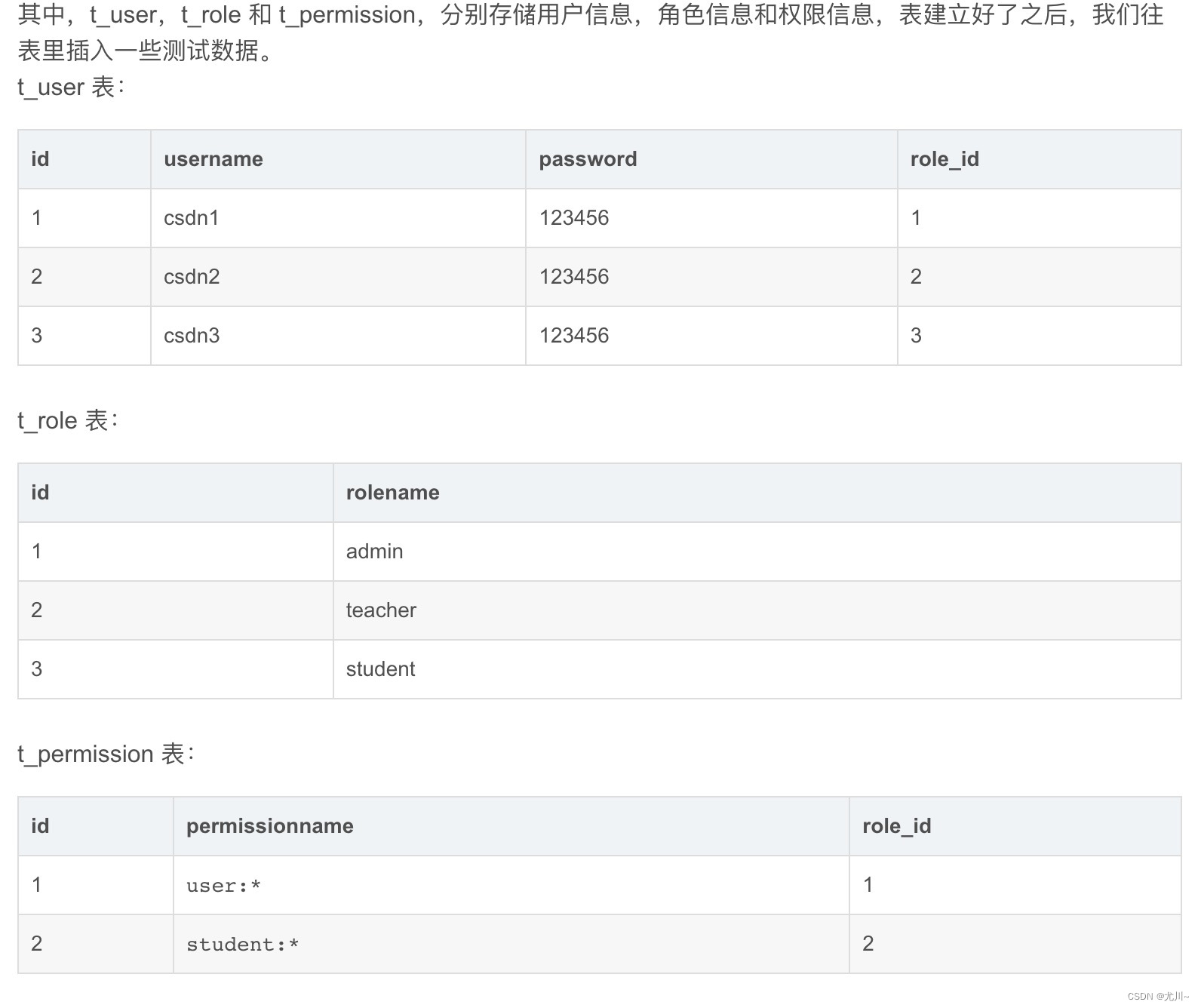Viewport: 1201px width, 1008px height.
Task: Select the user:* permission cell
Action: (x=511, y=885)
